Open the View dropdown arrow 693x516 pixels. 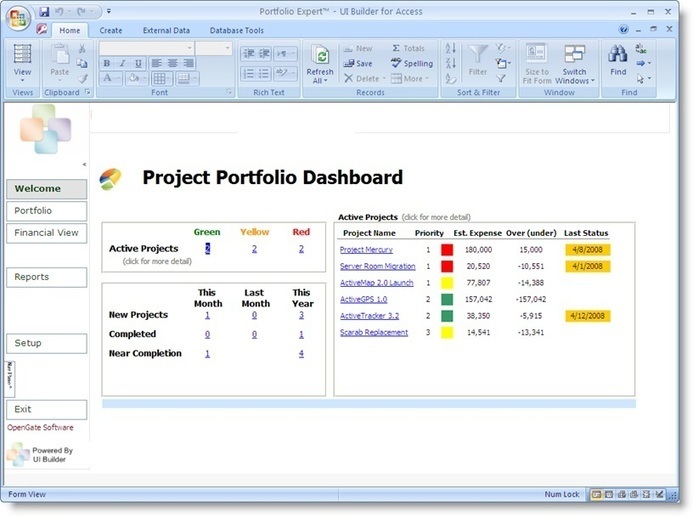[22, 81]
